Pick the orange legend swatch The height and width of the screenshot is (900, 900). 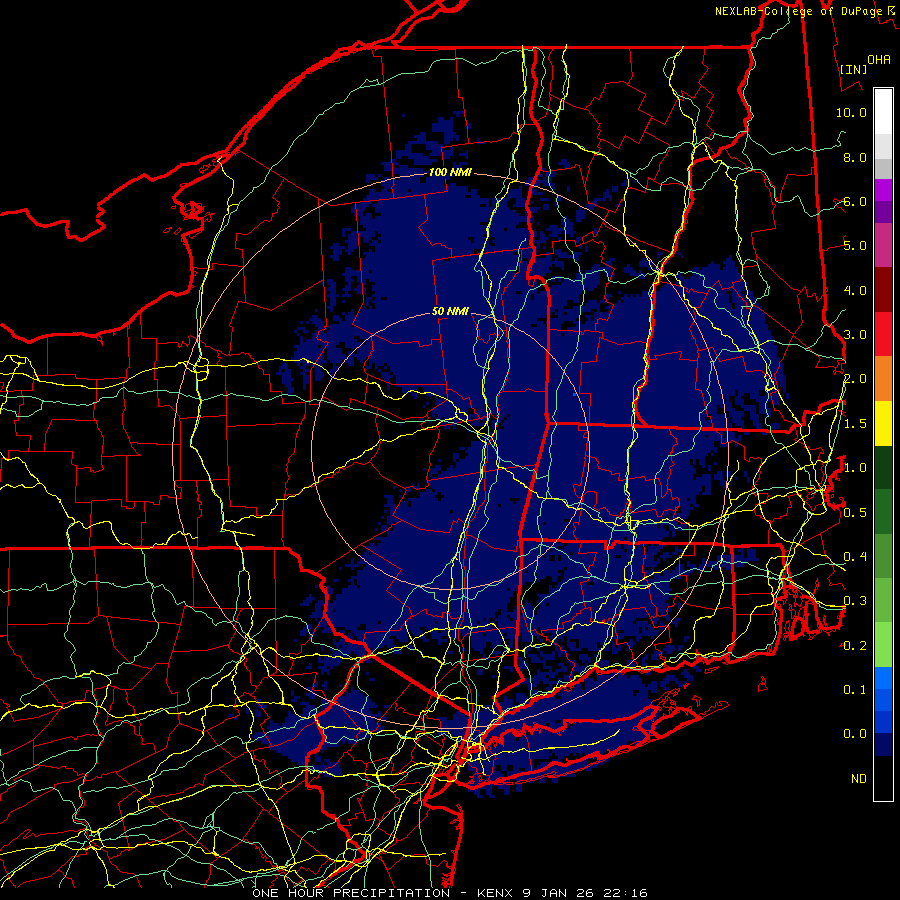pos(883,379)
